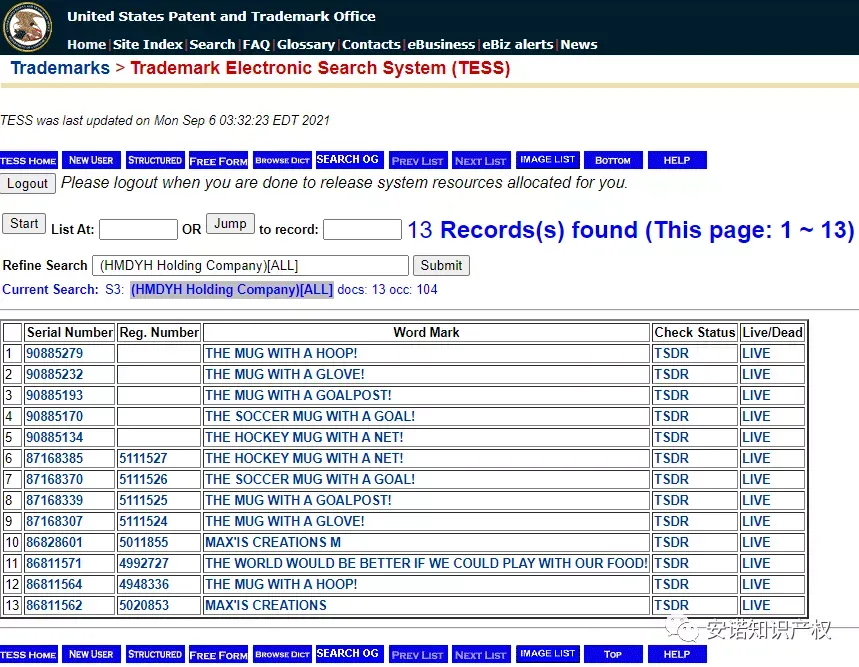
Task: Click the USPTO eagle seal logo
Action: (x=27, y=27)
